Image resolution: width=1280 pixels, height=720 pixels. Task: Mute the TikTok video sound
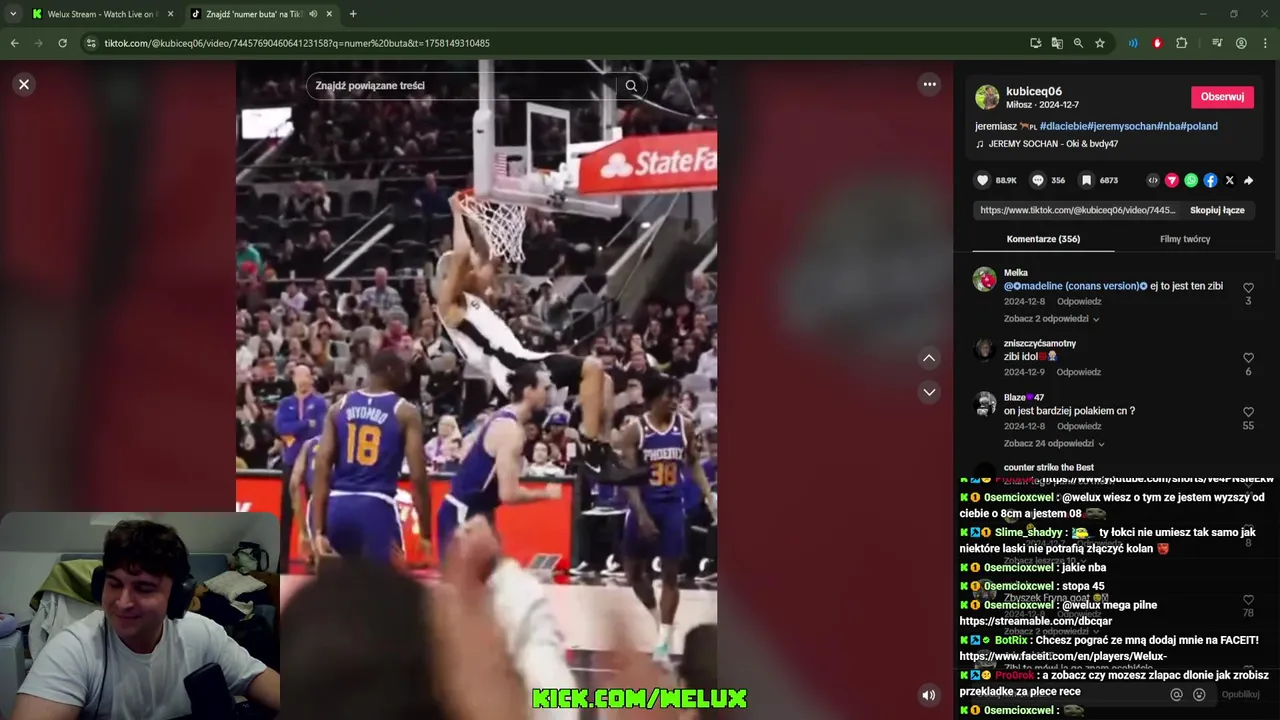929,695
